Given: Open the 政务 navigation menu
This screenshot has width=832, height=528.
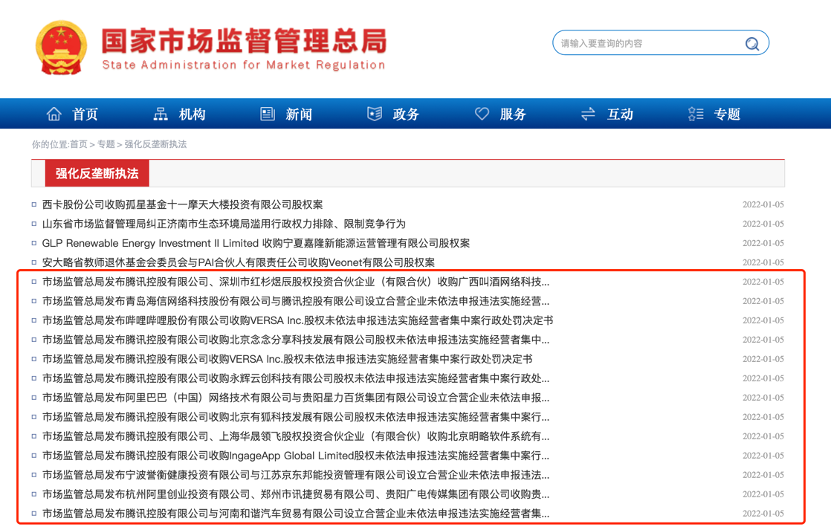Looking at the screenshot, I should [x=406, y=114].
